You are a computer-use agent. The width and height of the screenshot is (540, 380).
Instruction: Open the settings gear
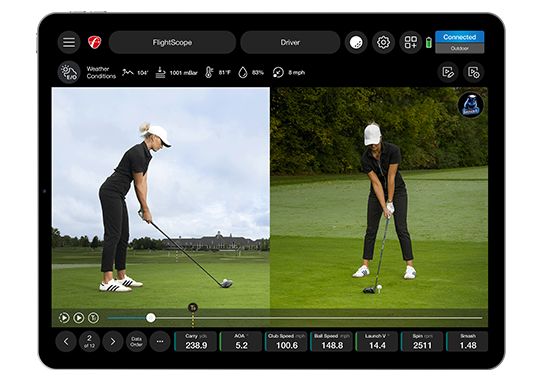pyautogui.click(x=383, y=42)
